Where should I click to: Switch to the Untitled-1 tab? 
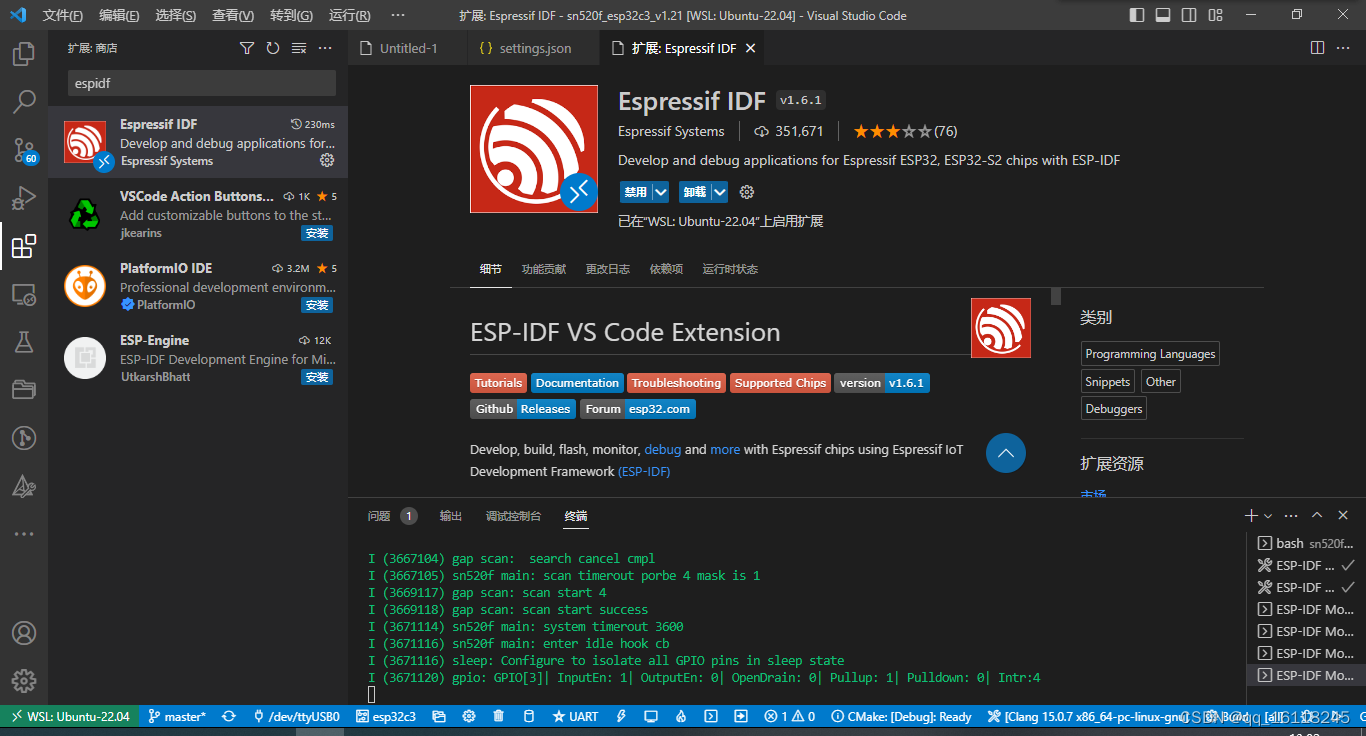[407, 48]
